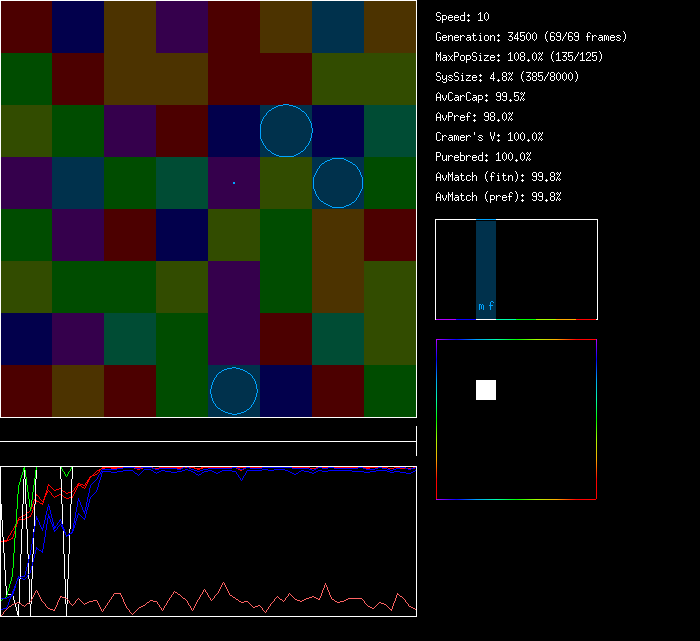Click the AvMatch (pref) statistic
The height and width of the screenshot is (641, 700).
(x=498, y=197)
